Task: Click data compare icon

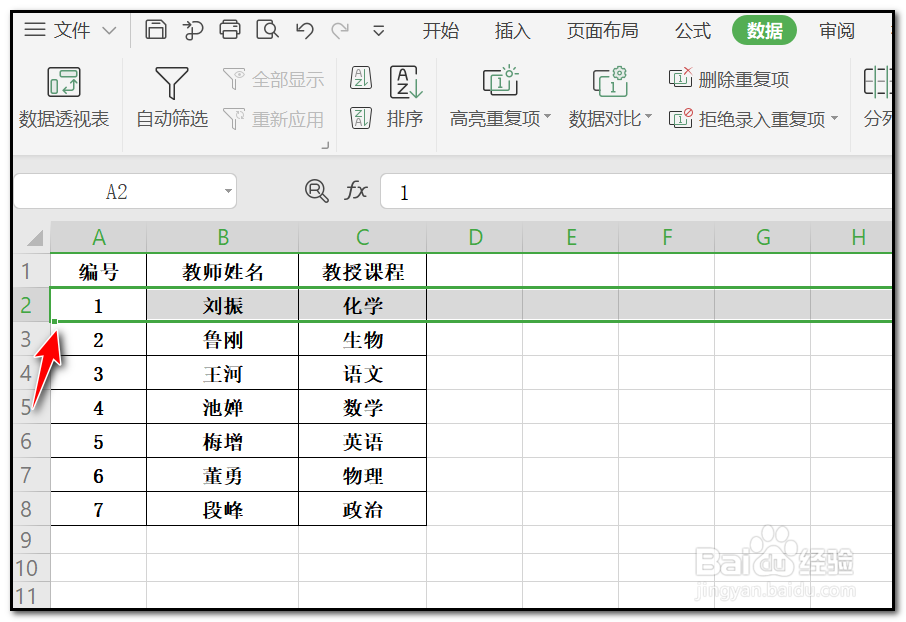Action: click(x=610, y=81)
